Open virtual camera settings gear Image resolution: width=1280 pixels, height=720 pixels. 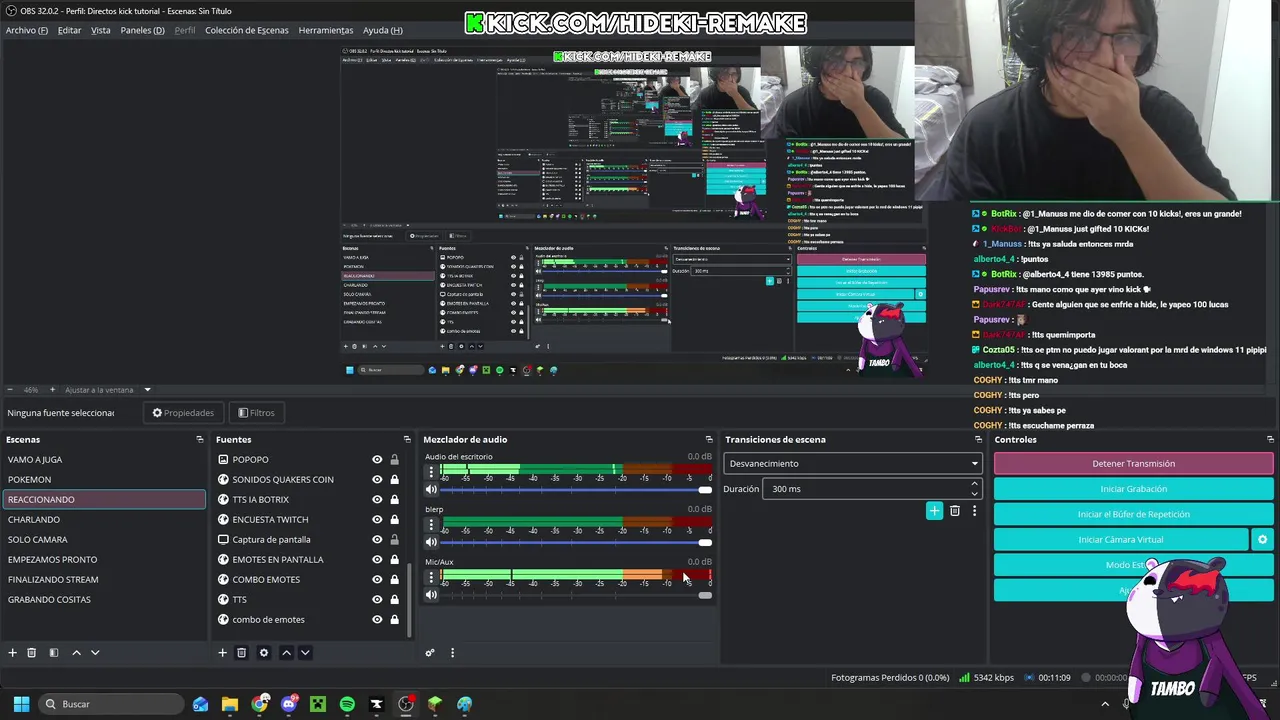[x=1262, y=540]
